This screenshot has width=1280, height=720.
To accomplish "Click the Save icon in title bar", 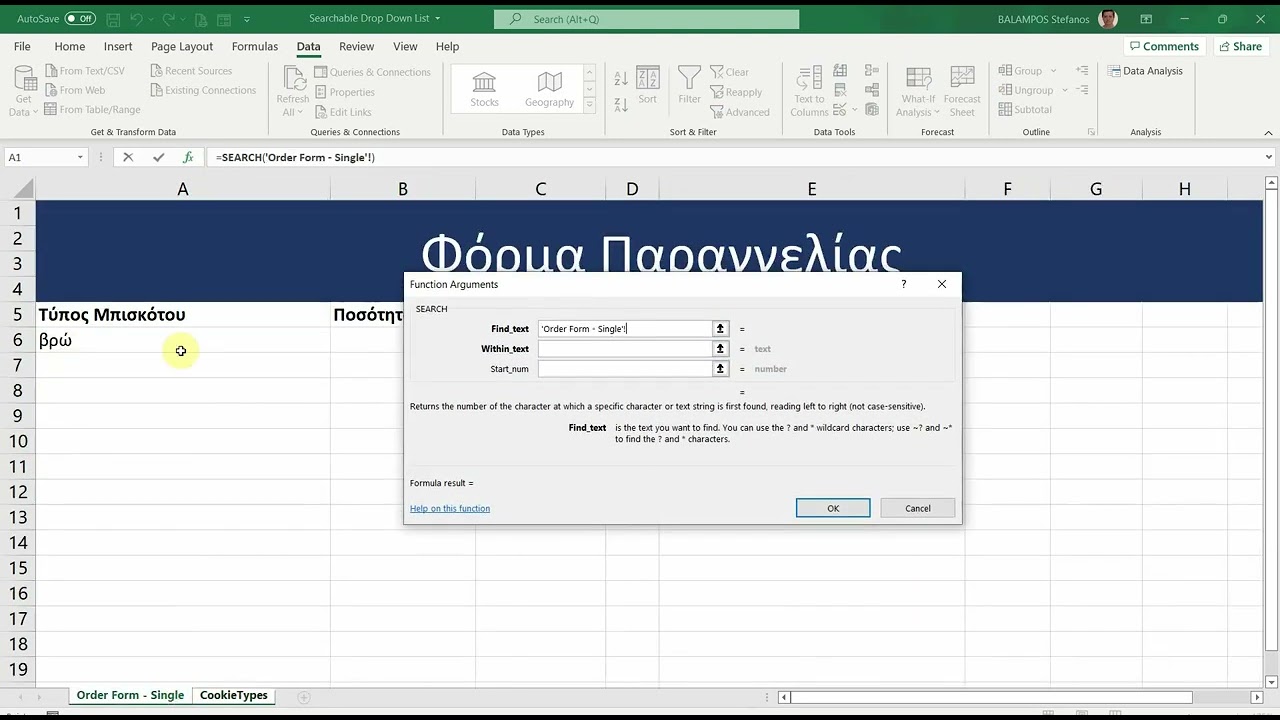I will pos(113,19).
